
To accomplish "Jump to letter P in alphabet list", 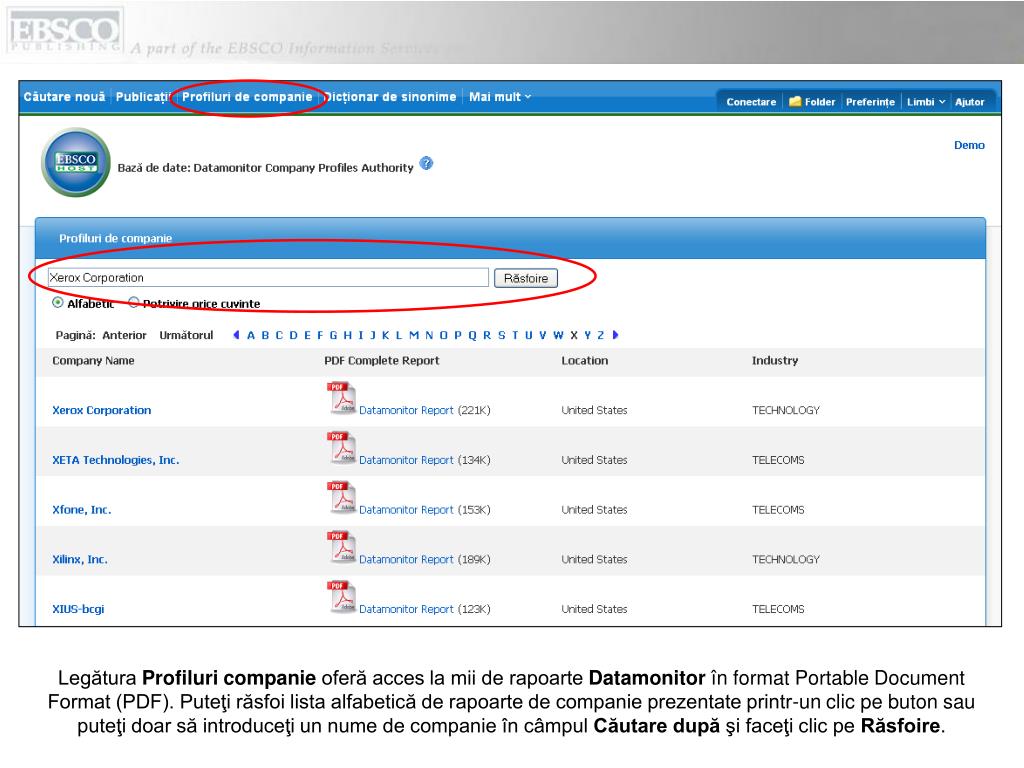I will pyautogui.click(x=458, y=335).
